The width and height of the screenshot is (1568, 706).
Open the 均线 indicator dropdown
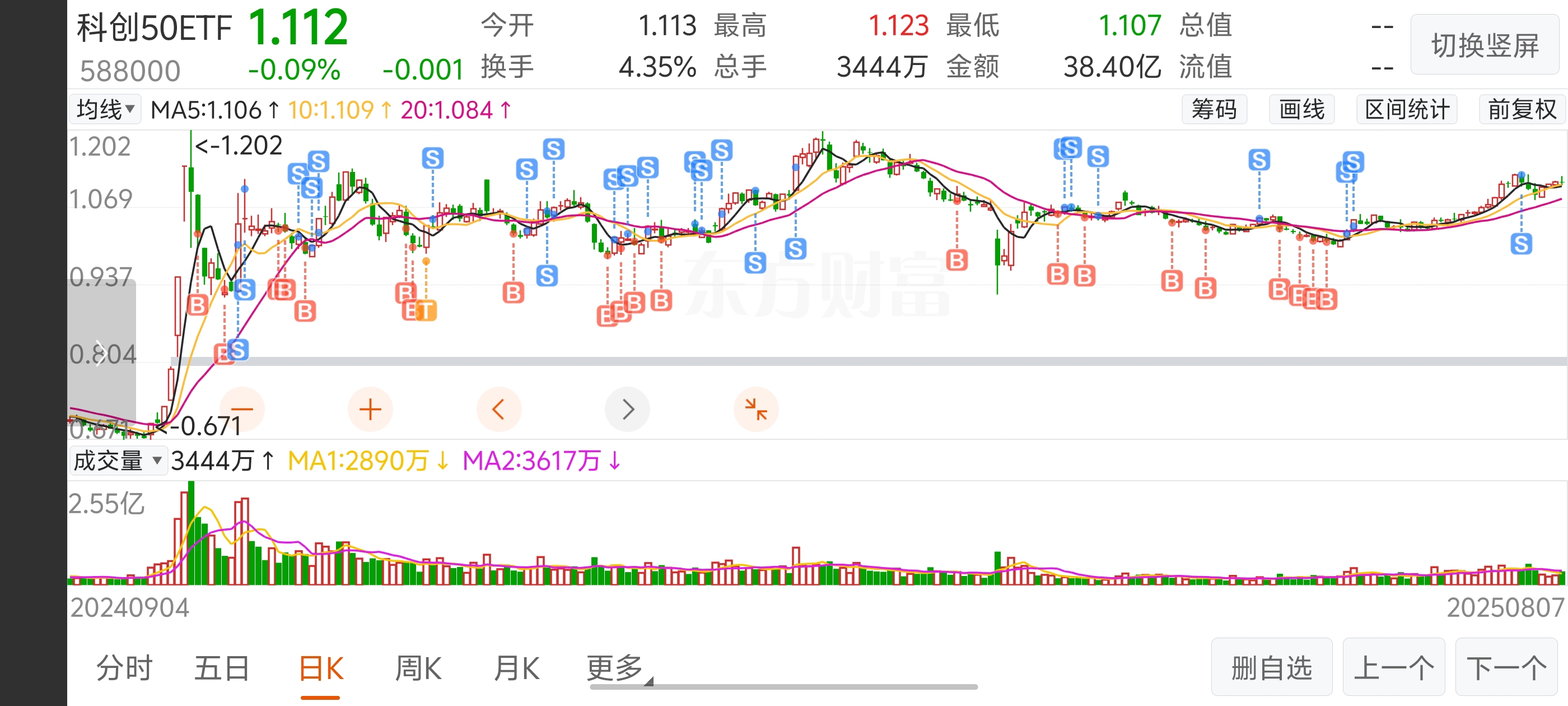[x=105, y=110]
